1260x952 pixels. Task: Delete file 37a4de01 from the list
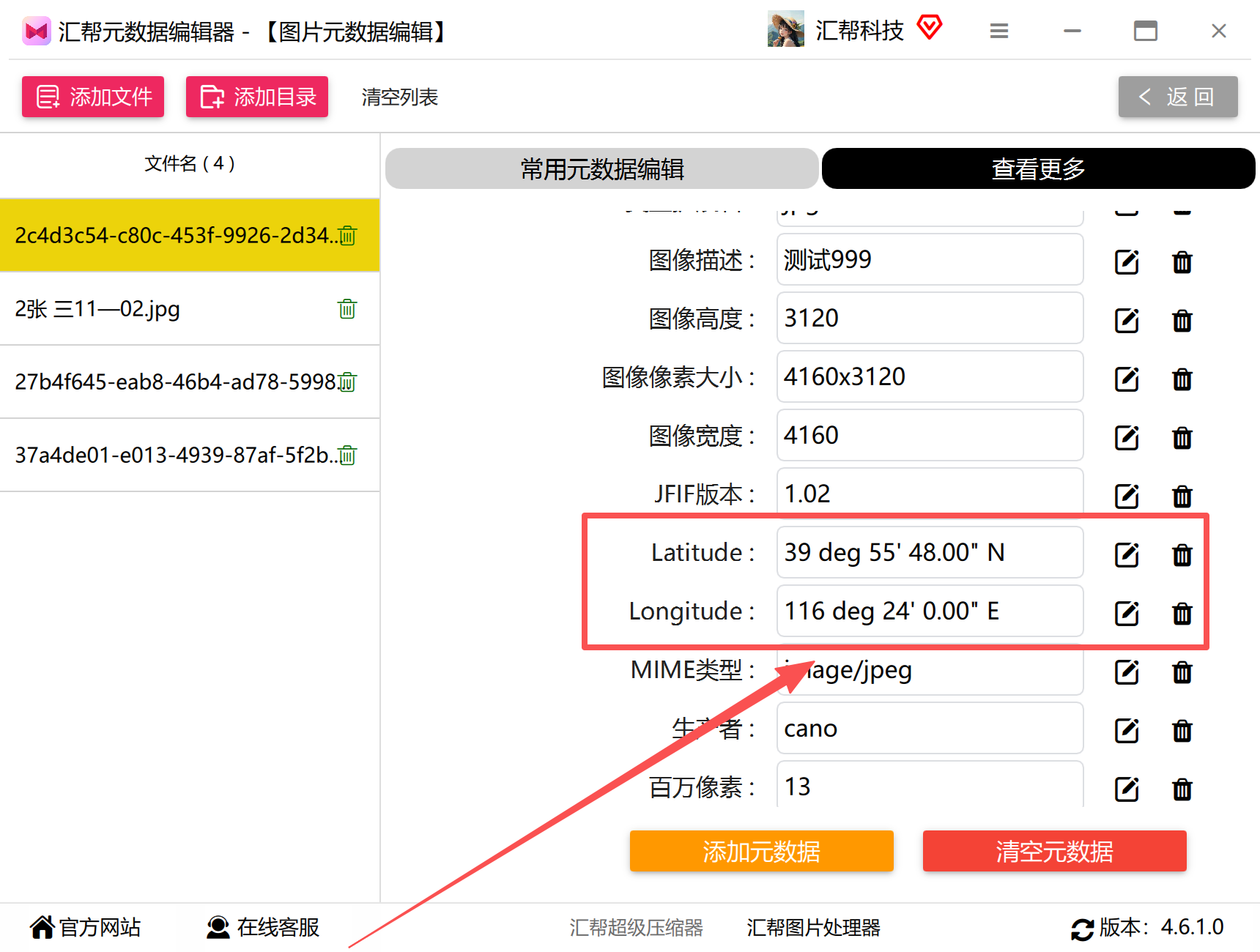pyautogui.click(x=347, y=455)
